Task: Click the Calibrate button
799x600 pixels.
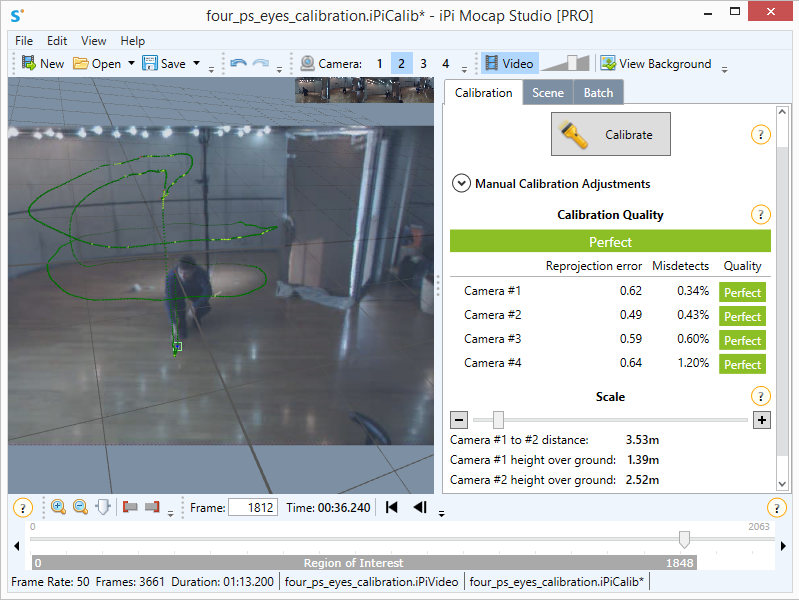Action: tap(610, 135)
